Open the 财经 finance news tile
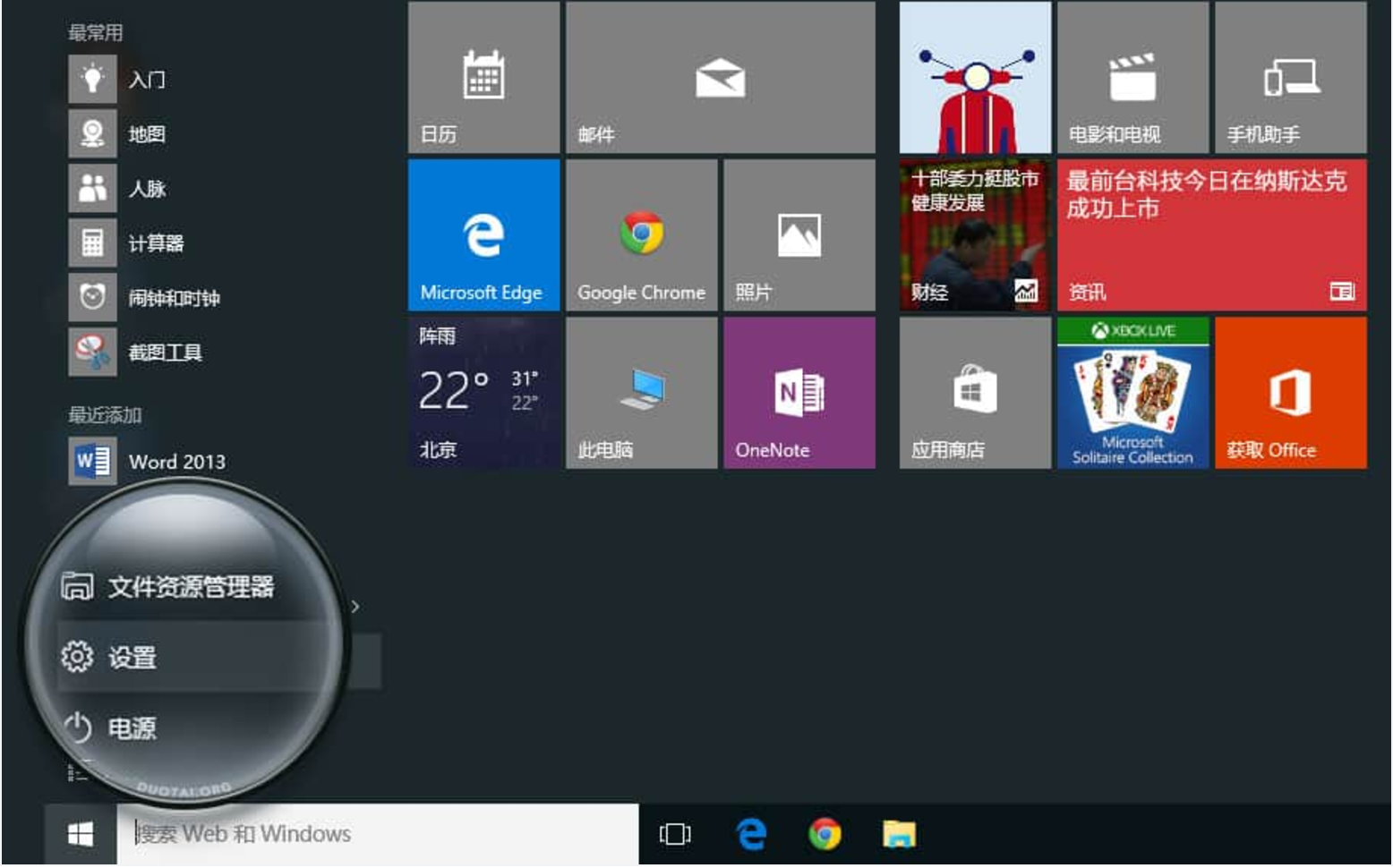The width and height of the screenshot is (1393, 868). (x=975, y=235)
